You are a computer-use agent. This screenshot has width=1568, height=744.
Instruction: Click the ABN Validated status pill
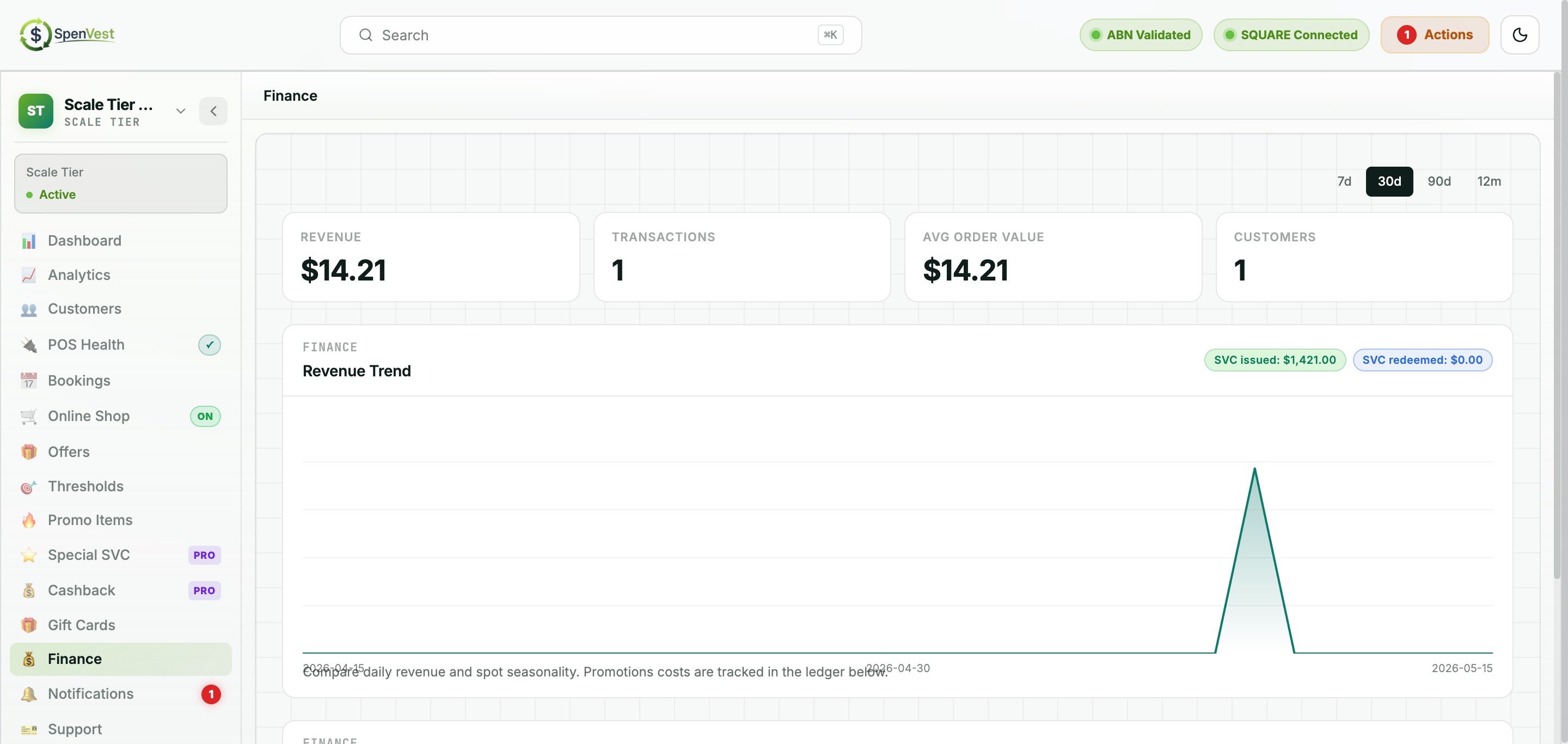pyautogui.click(x=1141, y=35)
